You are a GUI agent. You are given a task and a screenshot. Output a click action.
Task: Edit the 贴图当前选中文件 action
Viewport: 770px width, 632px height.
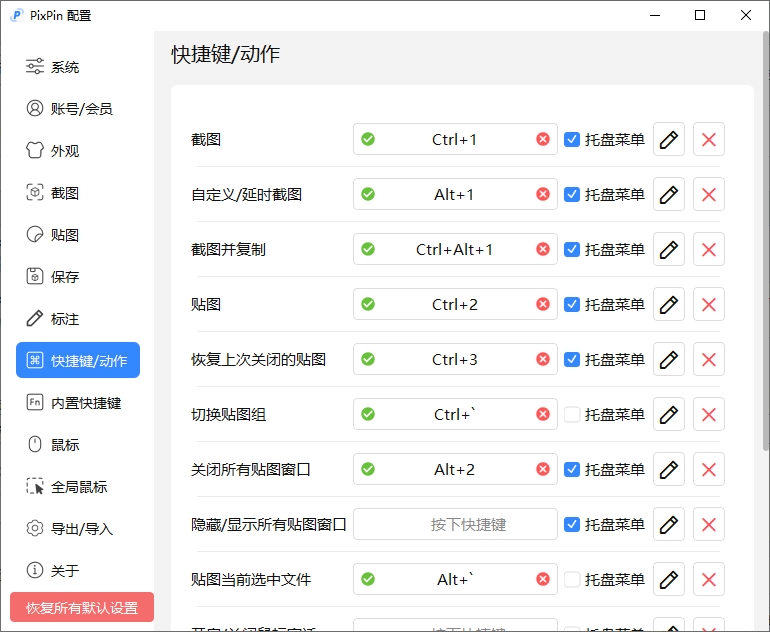coord(669,579)
